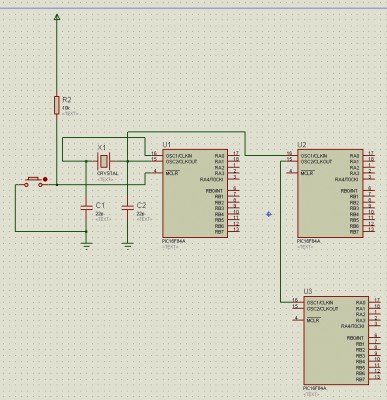Click the ground symbol below C1

tap(86, 246)
